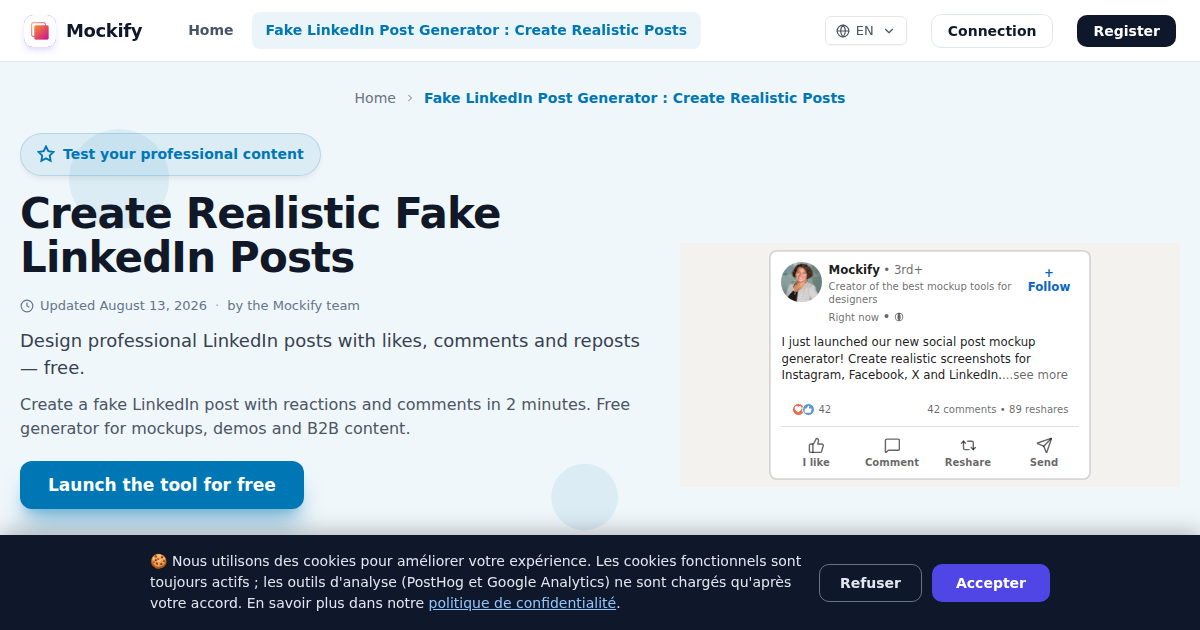1200x630 pixels.
Task: Click the Follow link in the post
Action: 1049,287
